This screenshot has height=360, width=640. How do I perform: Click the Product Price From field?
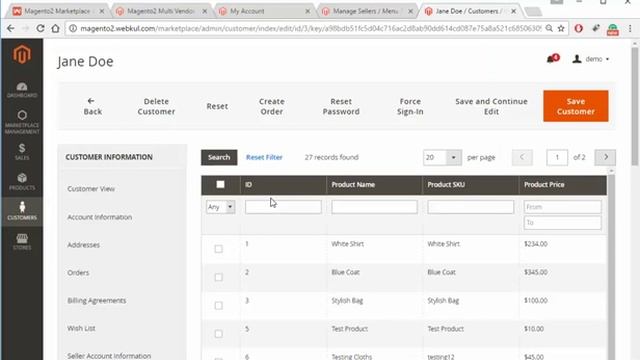coord(562,207)
